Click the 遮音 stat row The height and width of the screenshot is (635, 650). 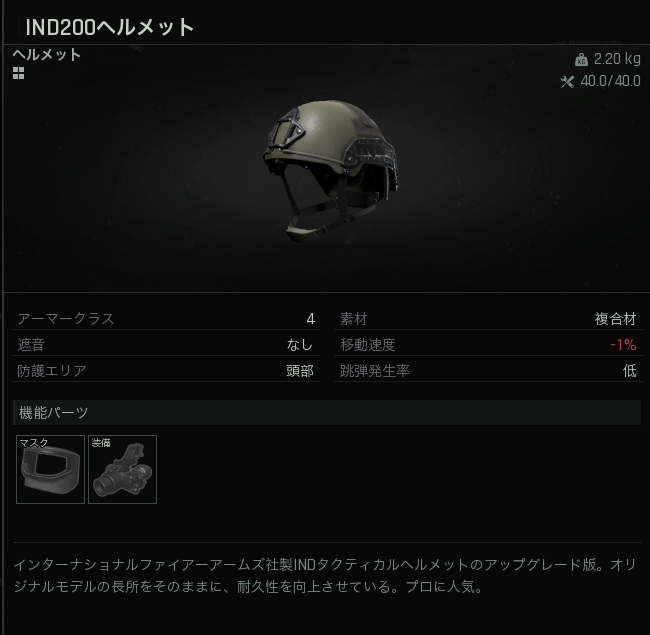tap(165, 344)
